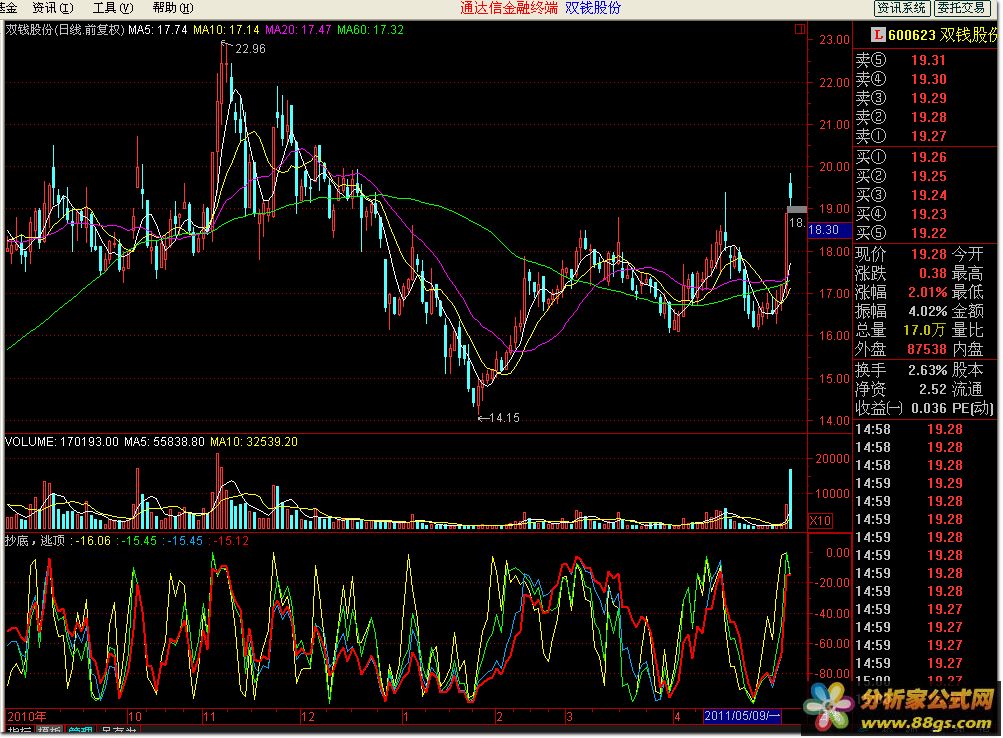The width and height of the screenshot is (1003, 738).
Task: Click the -80.00 indicator axis label
Action: 833,674
